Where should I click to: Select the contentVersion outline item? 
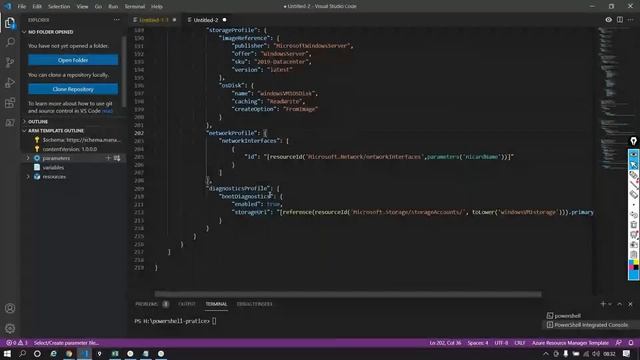click(70, 149)
